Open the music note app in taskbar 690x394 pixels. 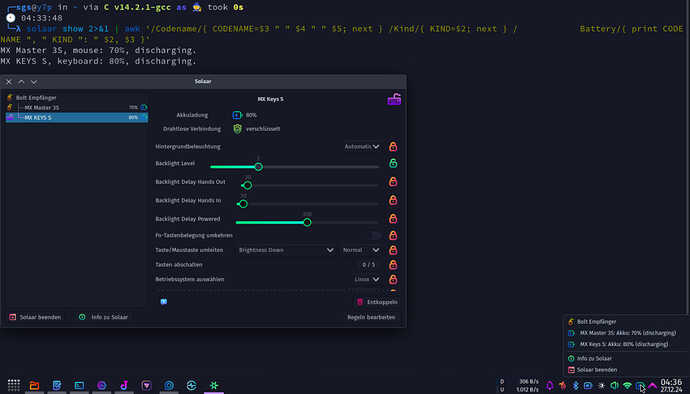(x=124, y=386)
